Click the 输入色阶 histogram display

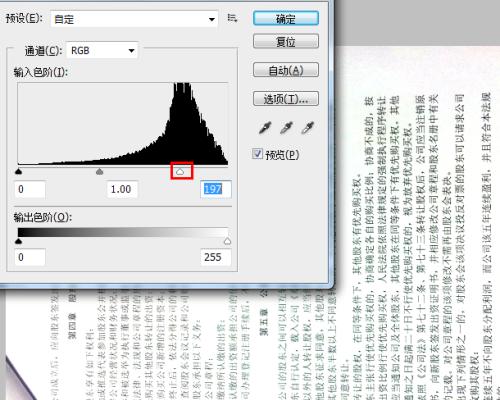pos(123,124)
